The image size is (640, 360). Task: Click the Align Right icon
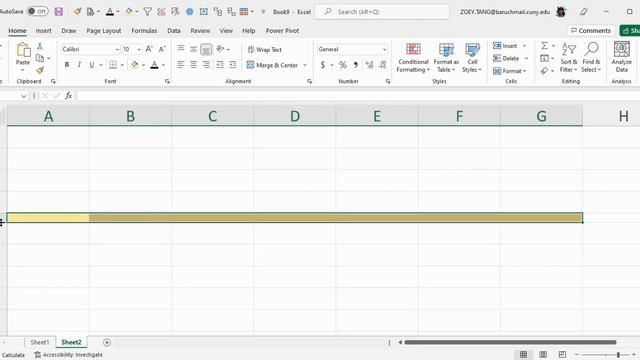tap(206, 64)
